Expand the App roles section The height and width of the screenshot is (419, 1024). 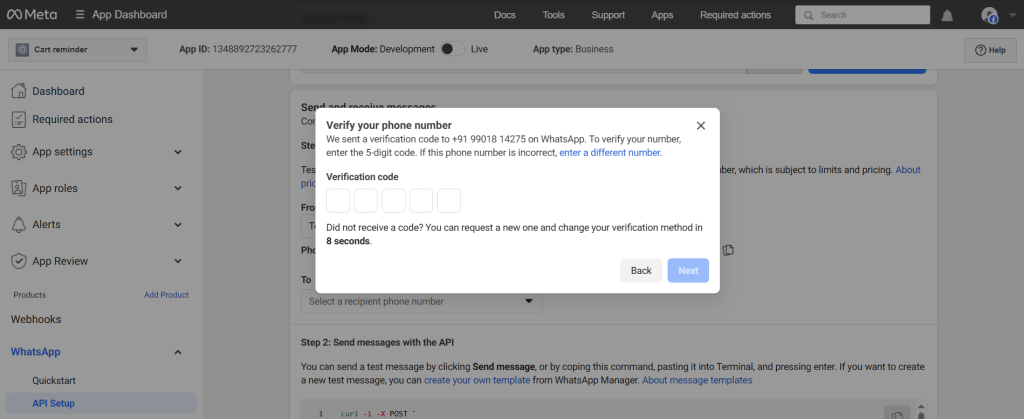click(177, 188)
